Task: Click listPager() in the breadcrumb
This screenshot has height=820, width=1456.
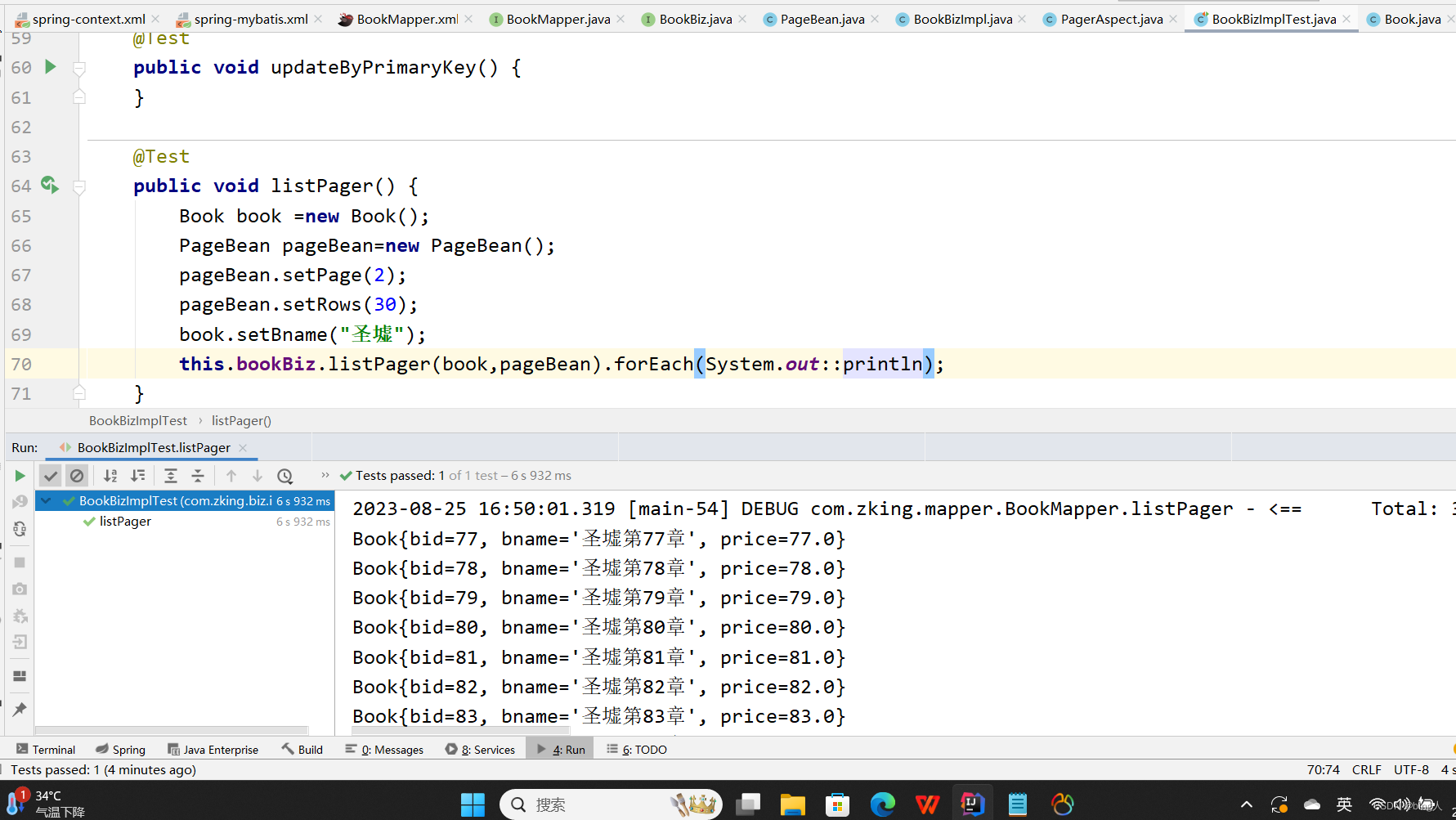Action: click(241, 420)
